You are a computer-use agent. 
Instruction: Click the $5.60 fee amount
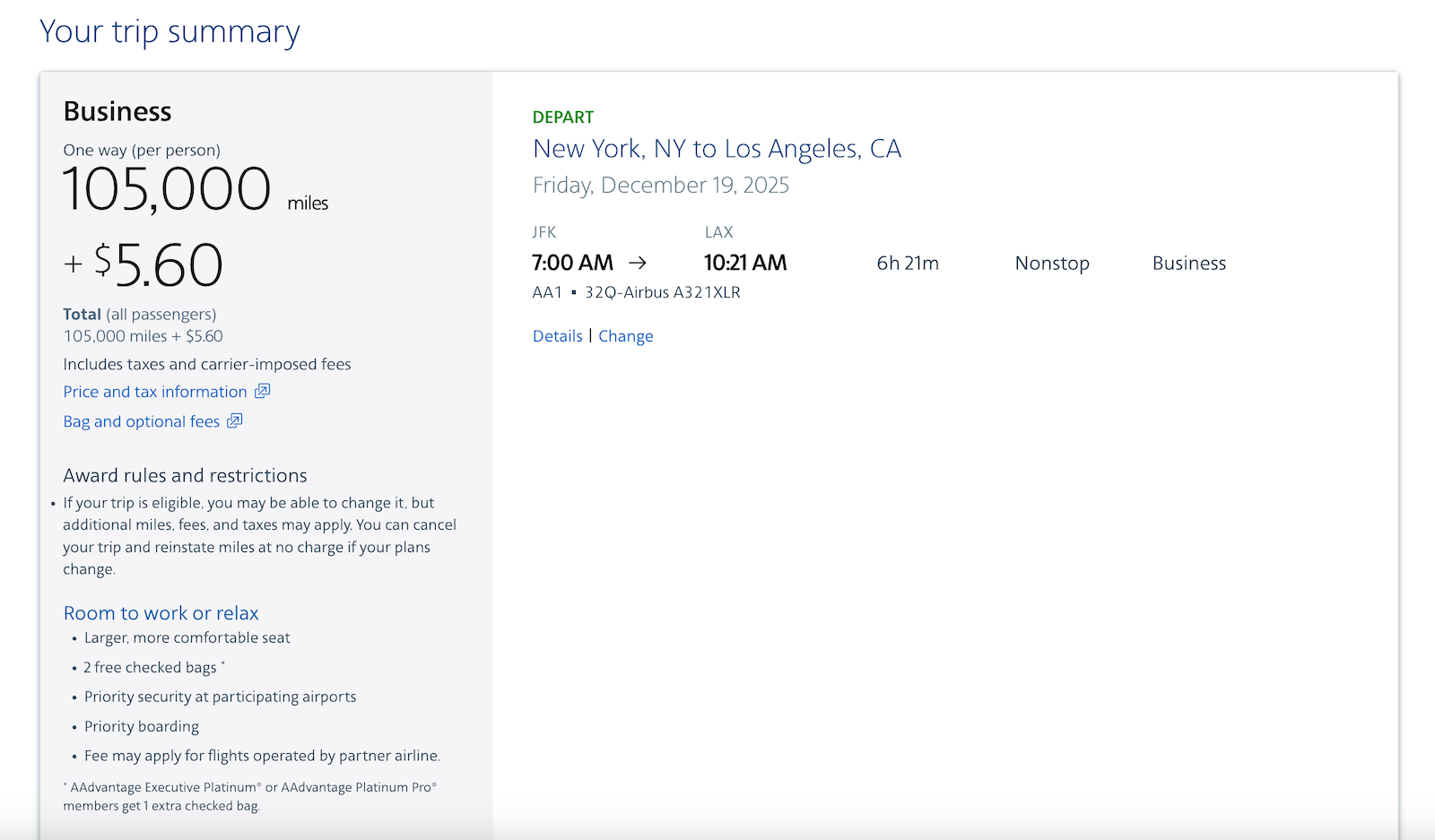click(159, 265)
